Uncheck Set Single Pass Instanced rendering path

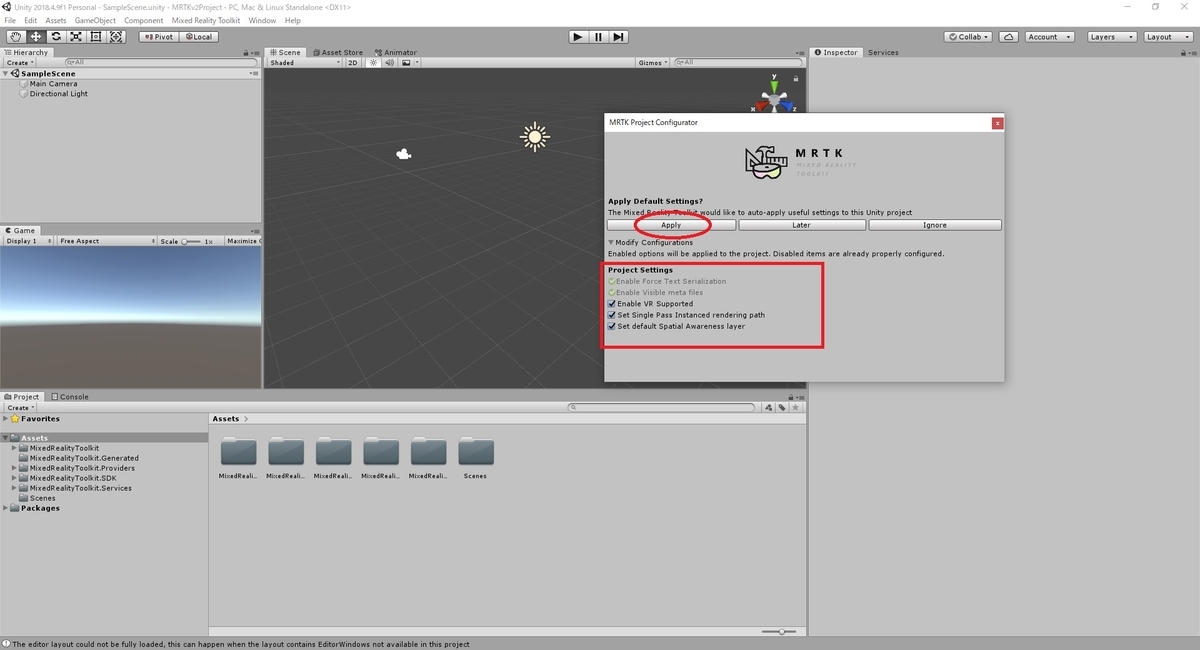point(612,315)
